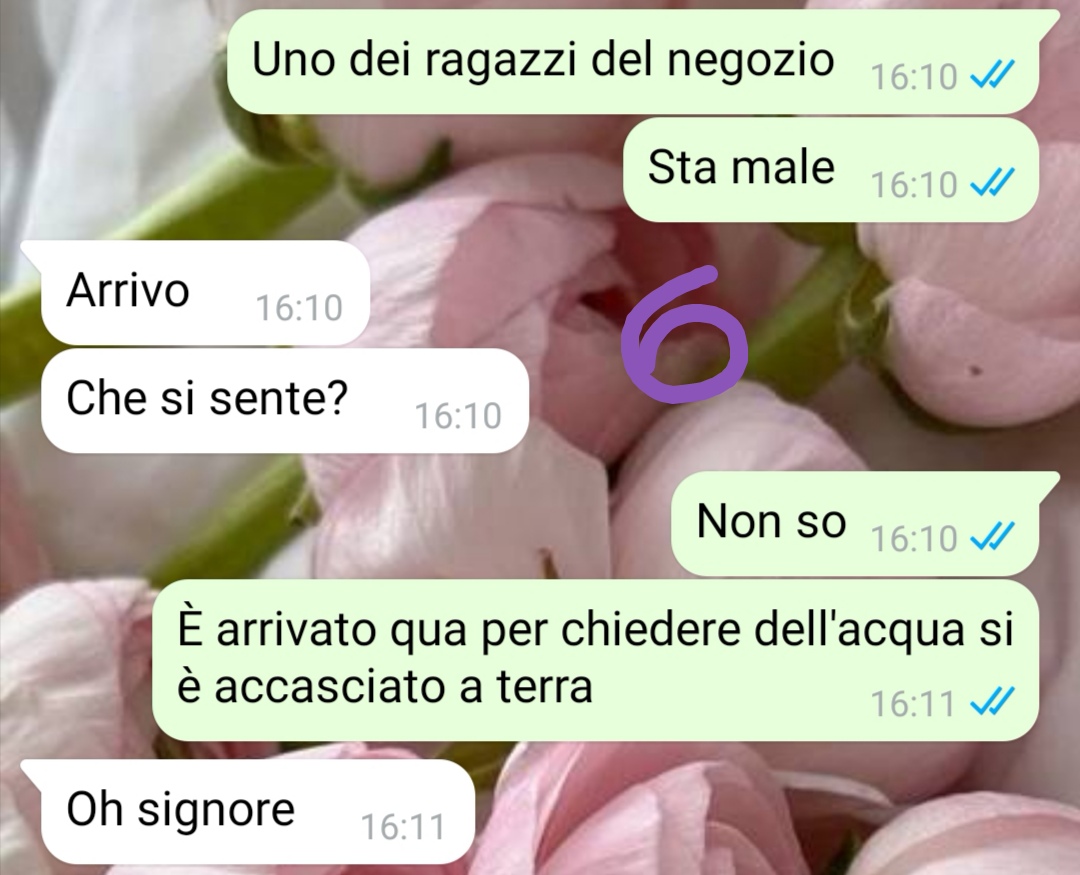Select the "Sta male" message bubble
Screen dimensions: 1080x875
pos(831,169)
